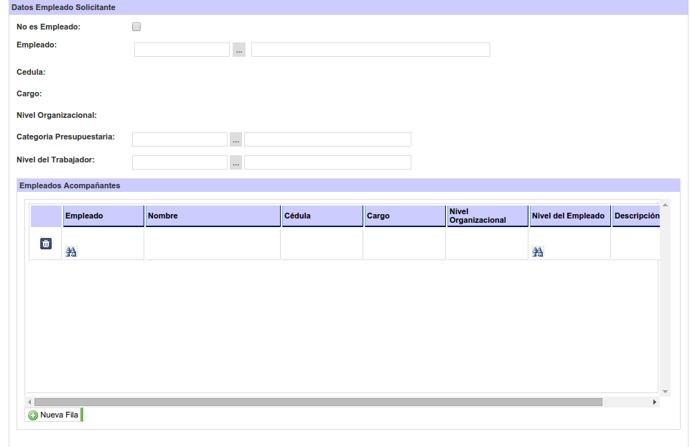
Task: Open Empleado lookup ellipsis button
Action: [x=239, y=50]
